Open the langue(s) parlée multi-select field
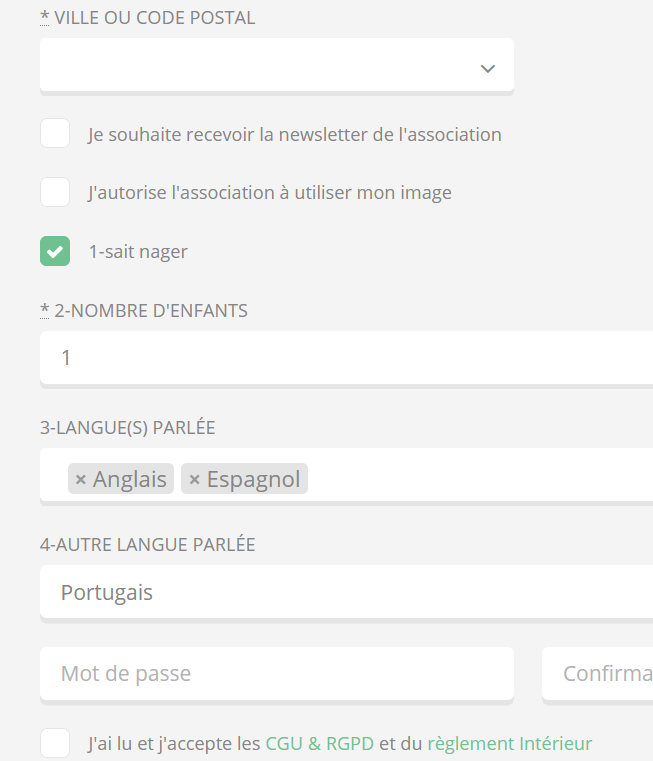Image resolution: width=653 pixels, height=761 pixels. [480, 477]
